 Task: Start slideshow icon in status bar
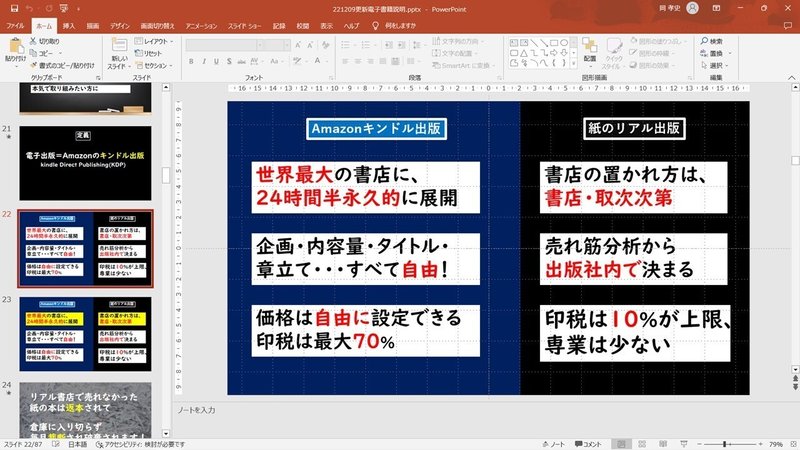(684, 444)
